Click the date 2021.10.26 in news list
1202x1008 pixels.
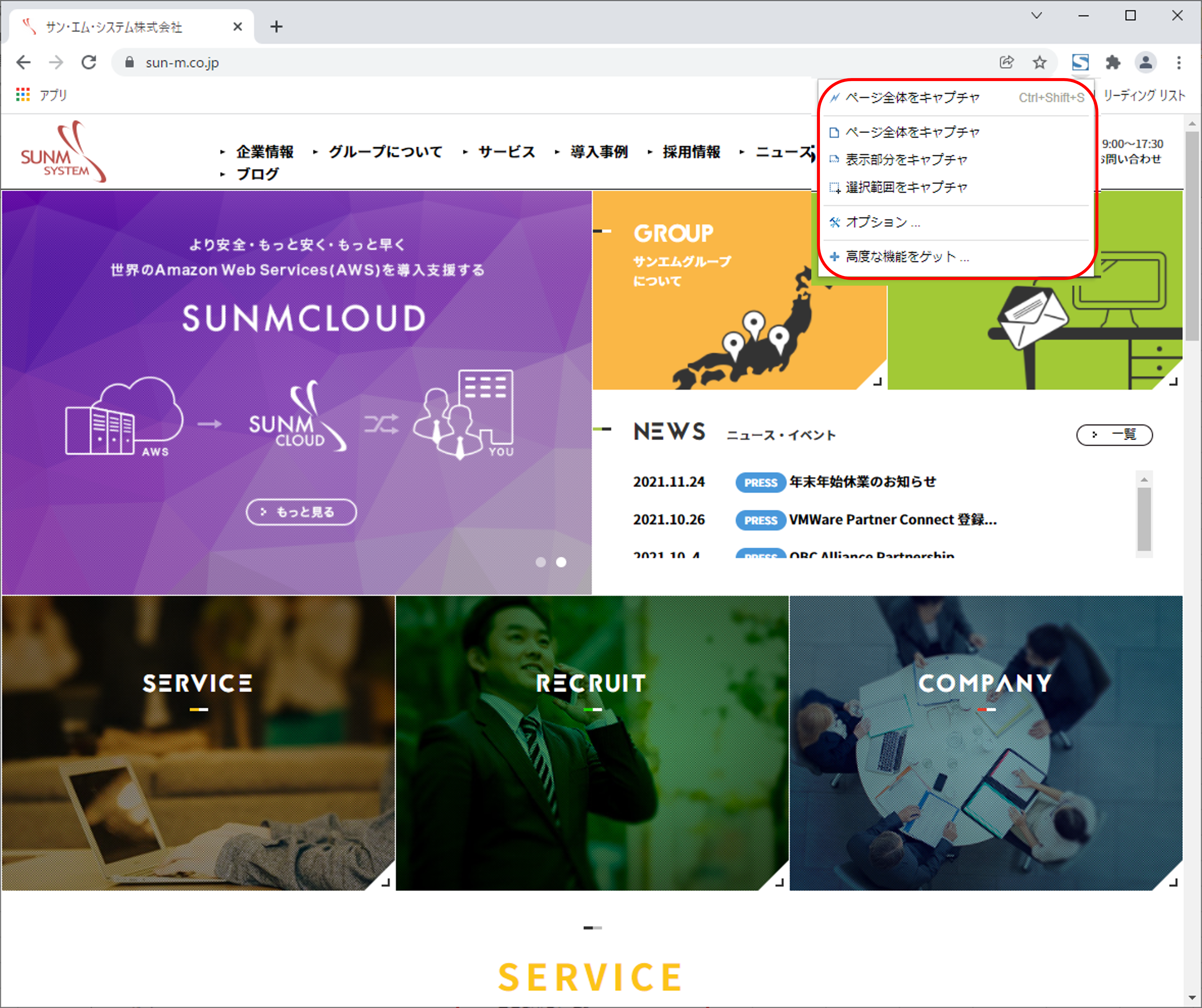click(x=669, y=520)
